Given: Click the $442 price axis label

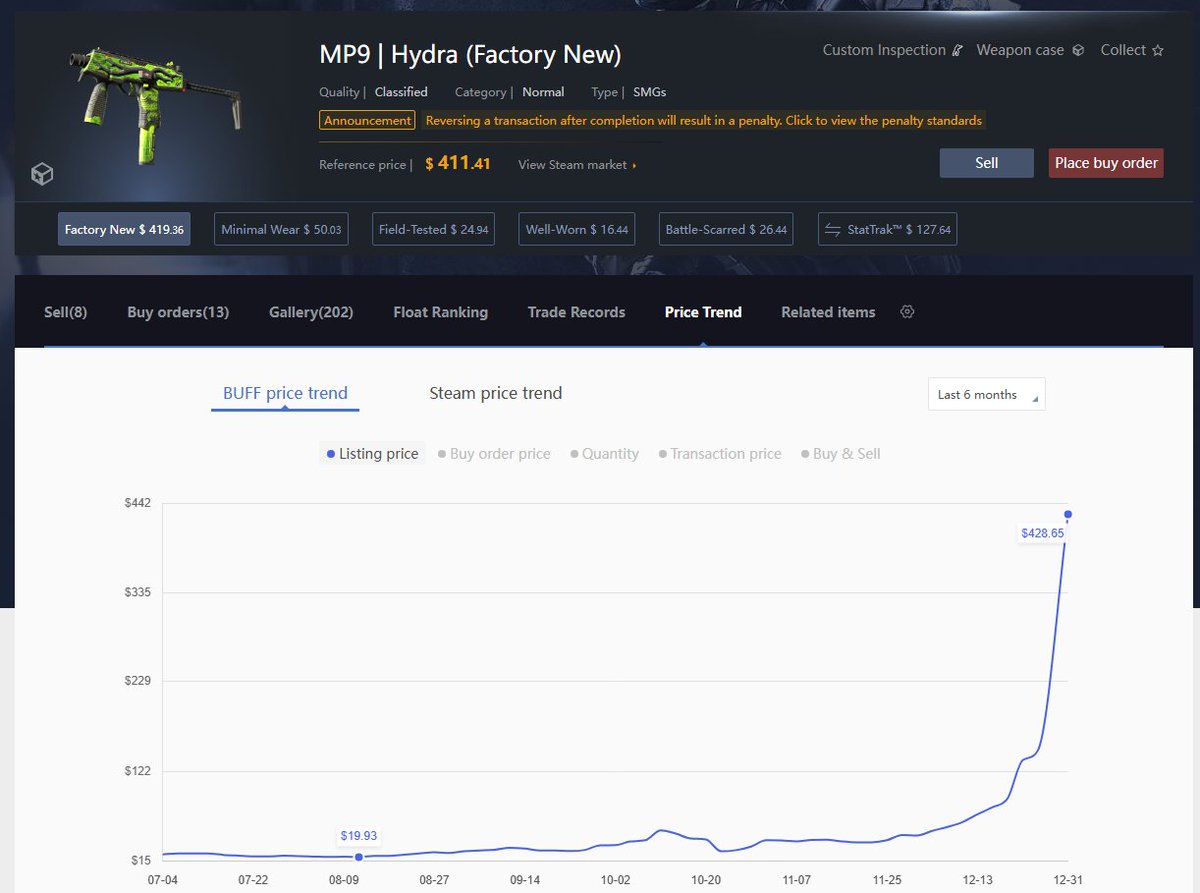Looking at the screenshot, I should (x=137, y=502).
